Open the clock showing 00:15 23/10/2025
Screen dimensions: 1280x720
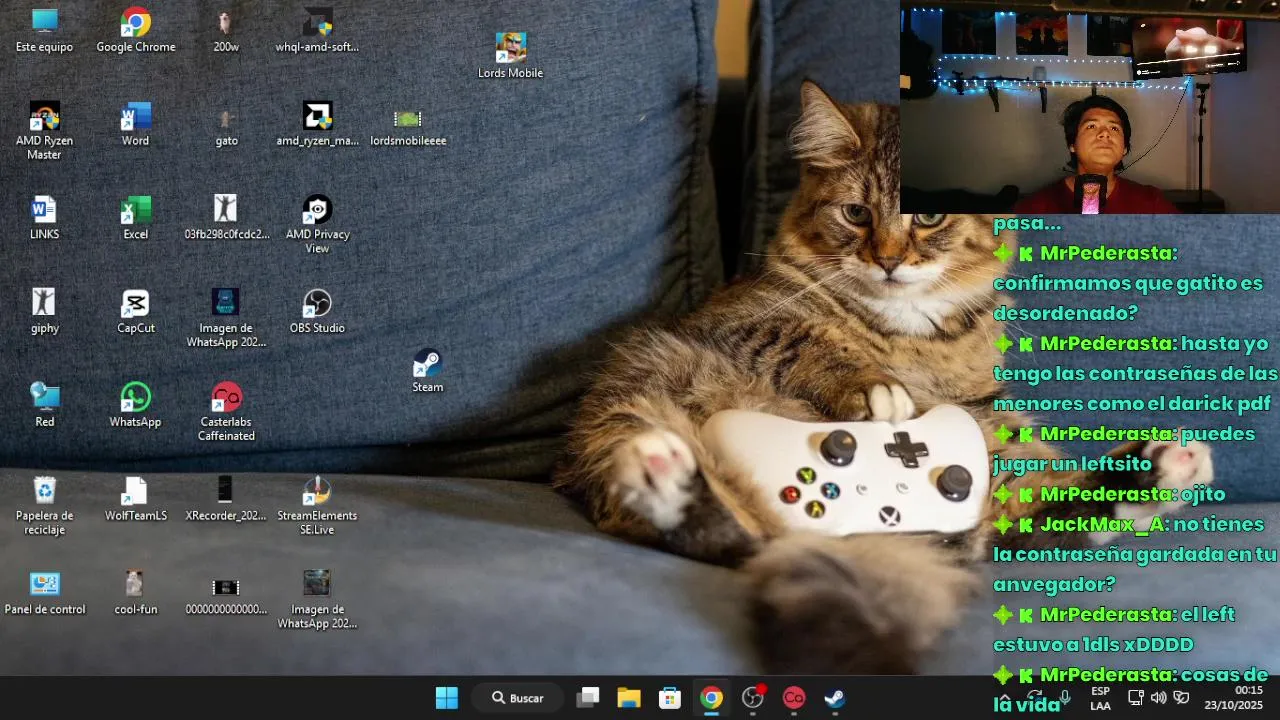(x=1233, y=698)
